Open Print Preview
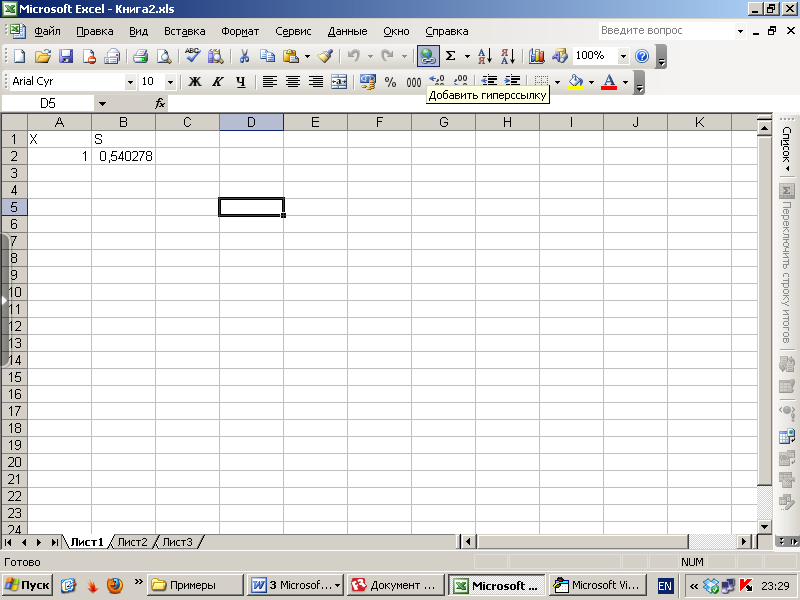The image size is (800, 600). tap(164, 56)
